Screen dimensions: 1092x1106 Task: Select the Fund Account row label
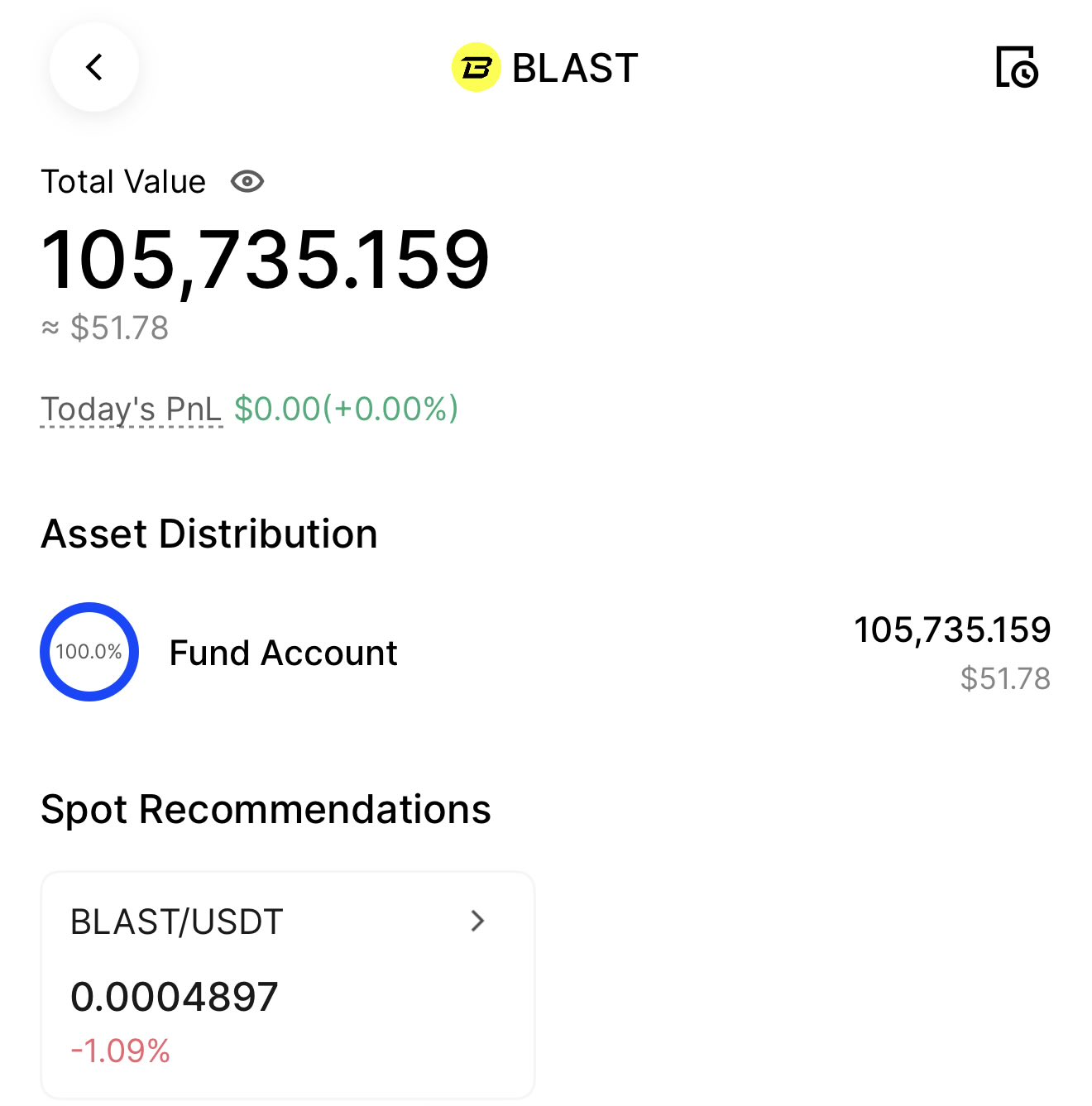click(283, 653)
